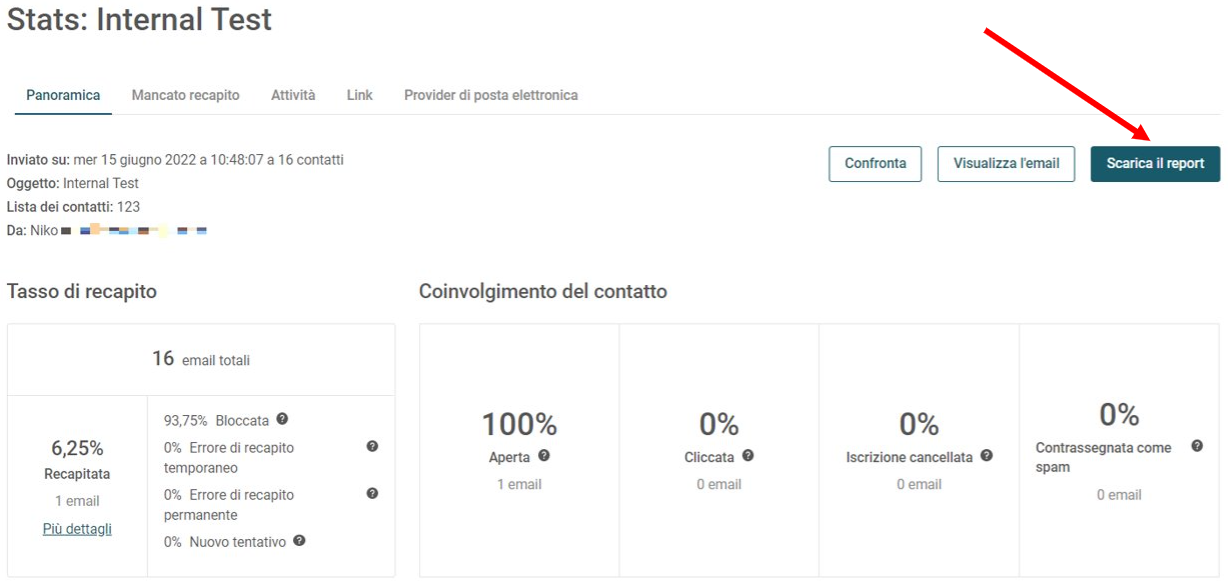The width and height of the screenshot is (1228, 584).
Task: Open the Più dettagli link
Action: point(77,529)
